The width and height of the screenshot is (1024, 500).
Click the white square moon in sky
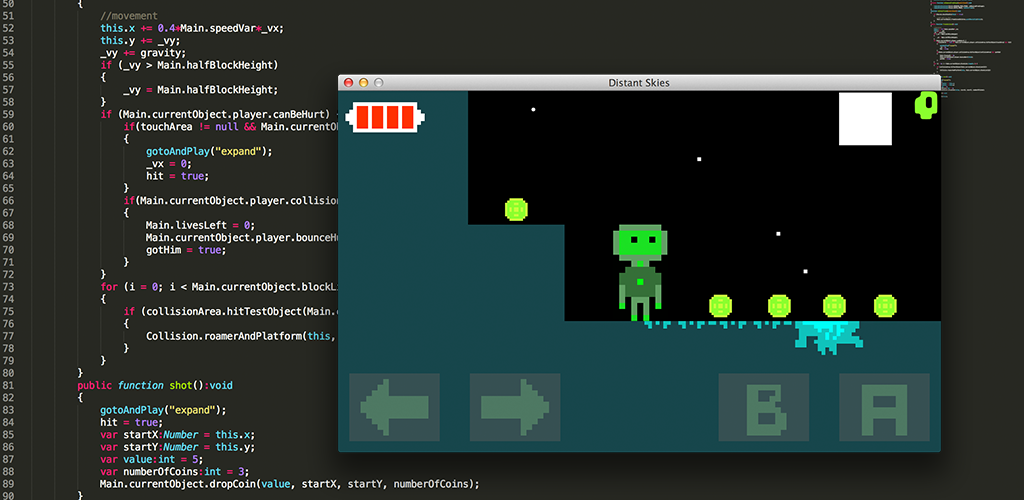click(x=865, y=119)
